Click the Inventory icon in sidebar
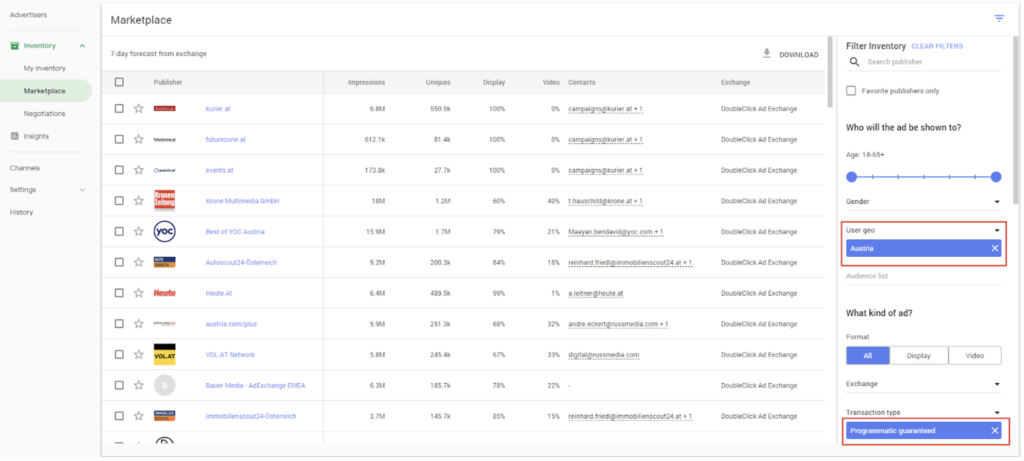 pyautogui.click(x=15, y=46)
